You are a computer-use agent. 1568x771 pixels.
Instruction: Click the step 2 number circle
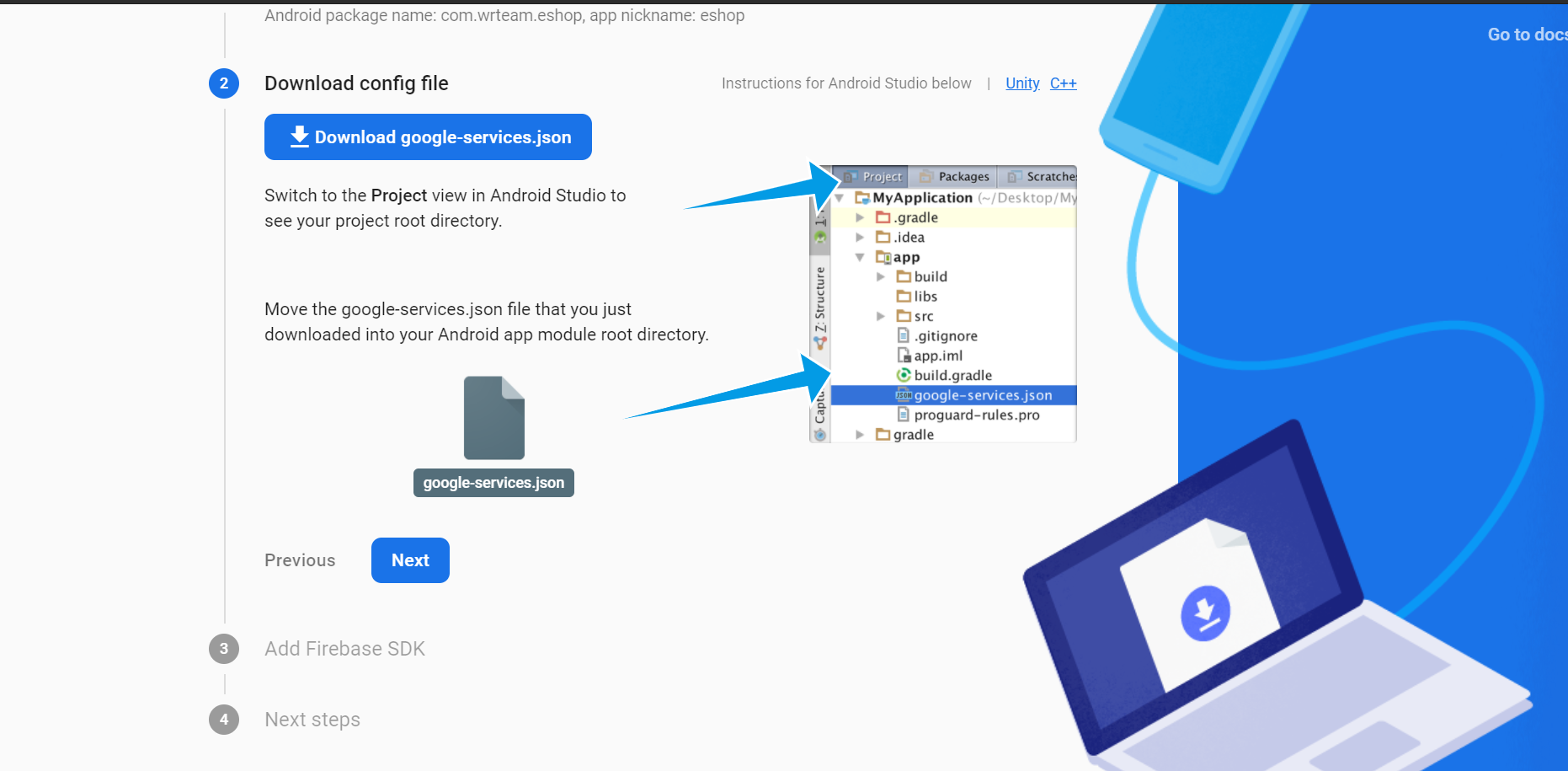click(x=224, y=83)
